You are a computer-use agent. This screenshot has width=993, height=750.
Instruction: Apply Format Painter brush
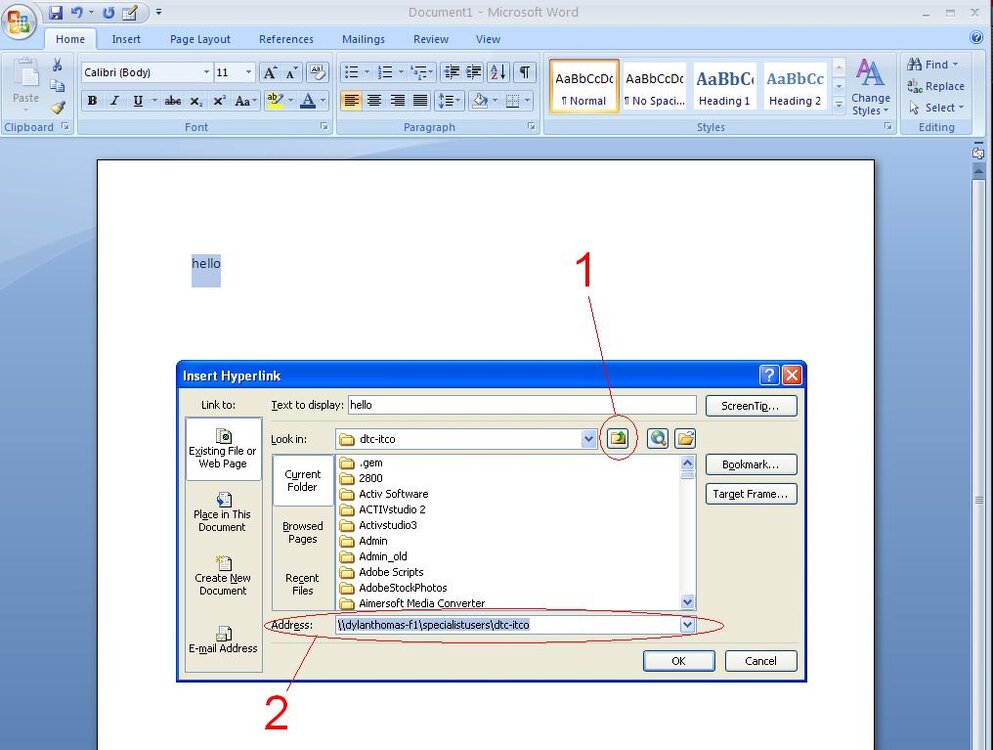tap(58, 108)
